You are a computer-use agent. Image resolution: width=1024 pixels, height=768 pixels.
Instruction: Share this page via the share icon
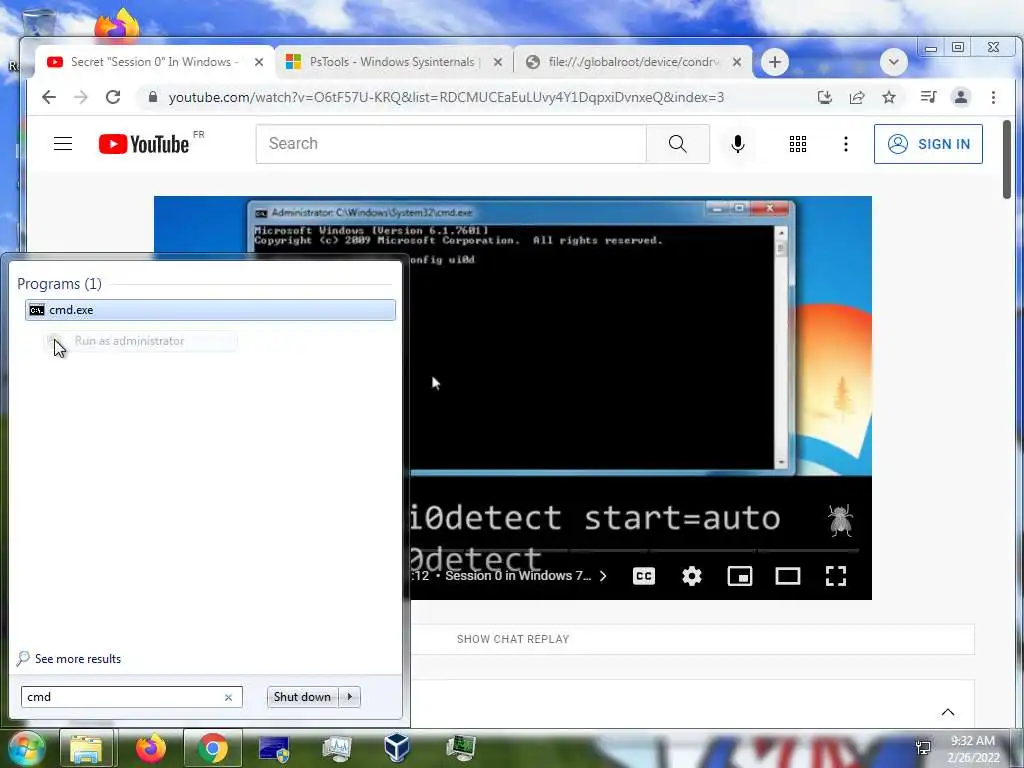point(857,97)
